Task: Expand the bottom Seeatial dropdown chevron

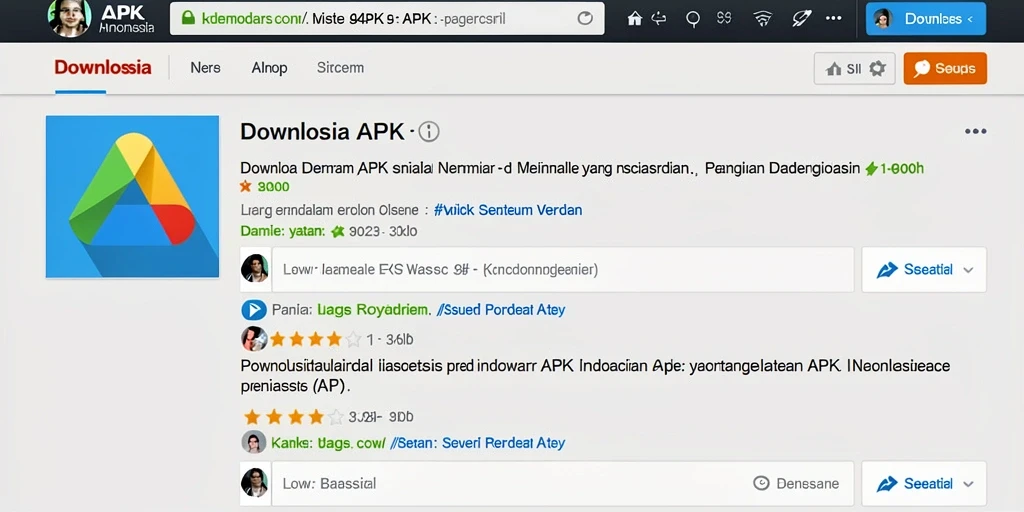Action: click(968, 484)
